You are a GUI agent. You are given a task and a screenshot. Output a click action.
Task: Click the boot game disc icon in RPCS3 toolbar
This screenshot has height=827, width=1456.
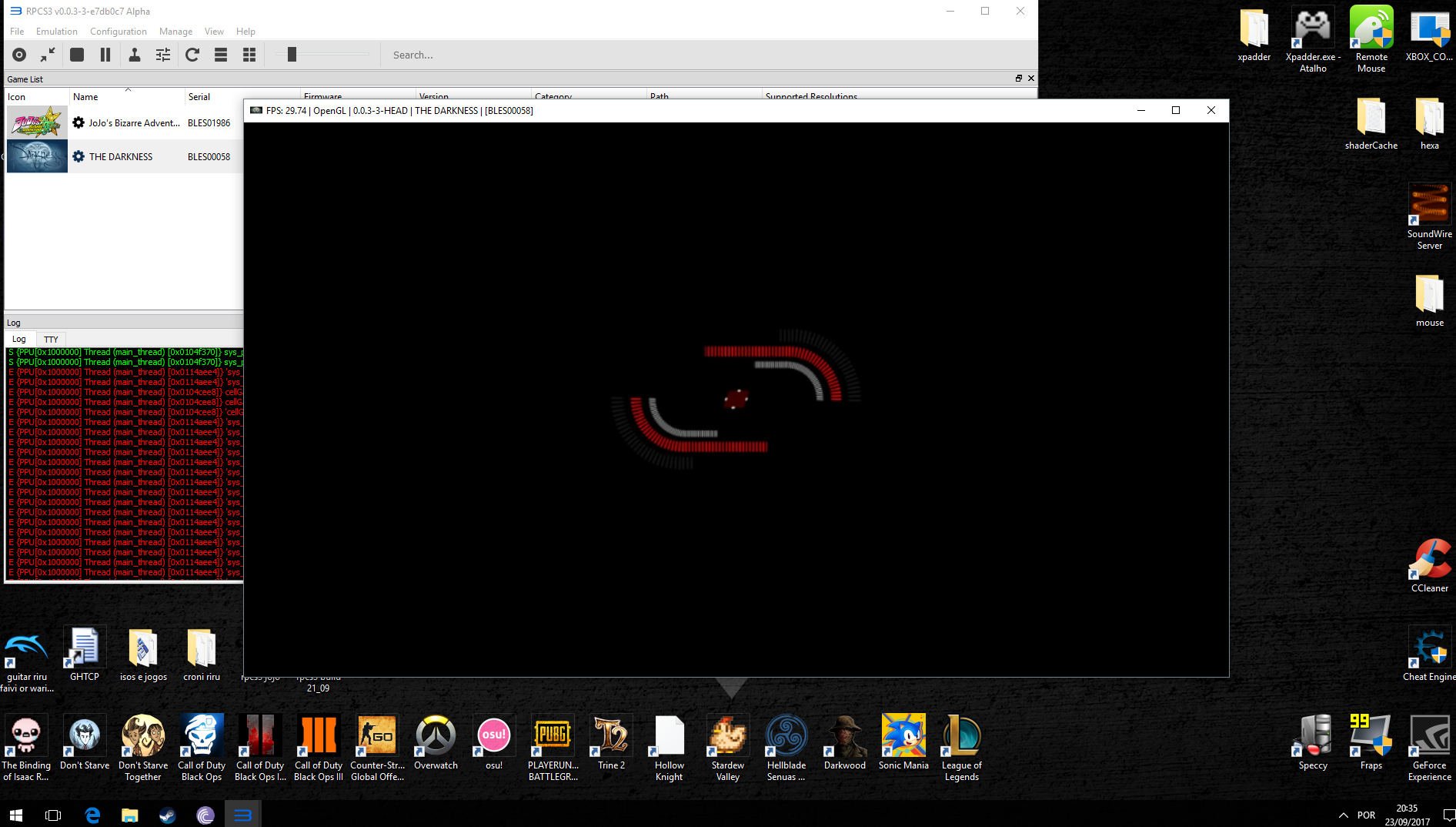[19, 55]
